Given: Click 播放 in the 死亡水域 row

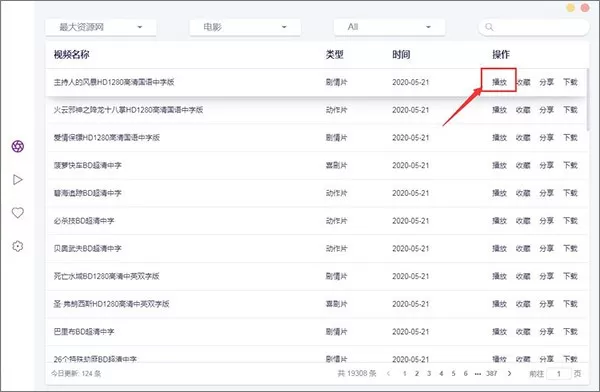Looking at the screenshot, I should (x=499, y=276).
